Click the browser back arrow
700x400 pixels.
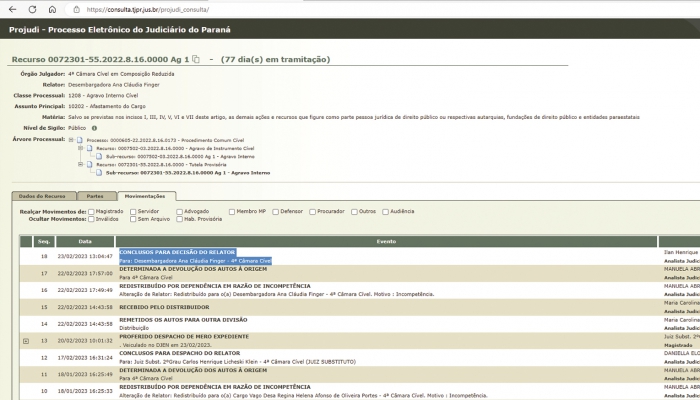(10, 9)
